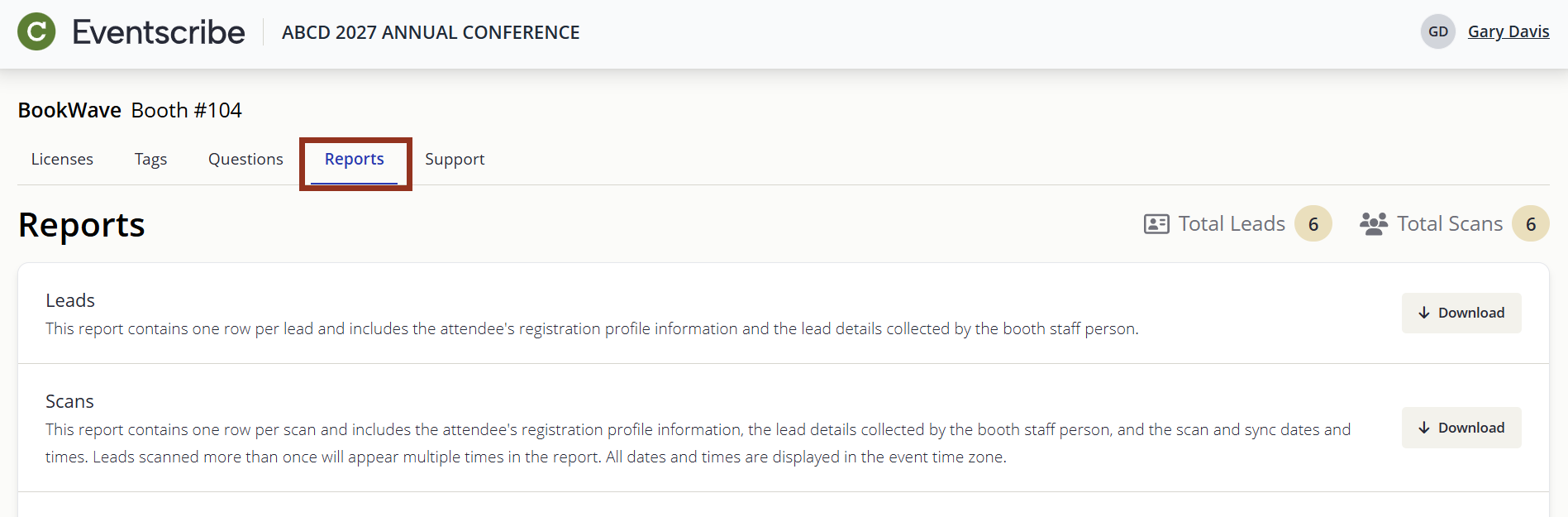Click the download arrow icon on Scans report

(x=1423, y=428)
